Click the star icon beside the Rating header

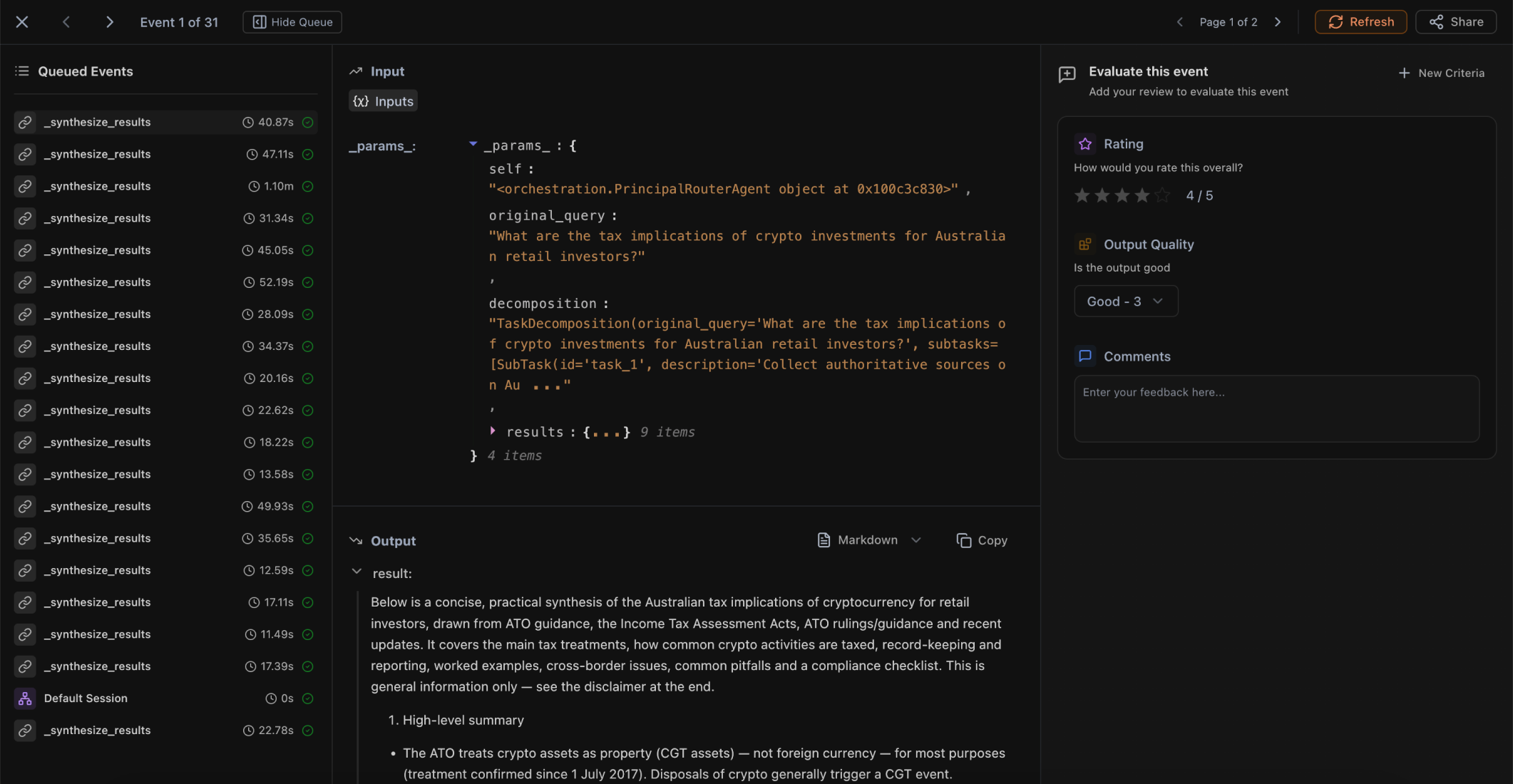[x=1084, y=143]
